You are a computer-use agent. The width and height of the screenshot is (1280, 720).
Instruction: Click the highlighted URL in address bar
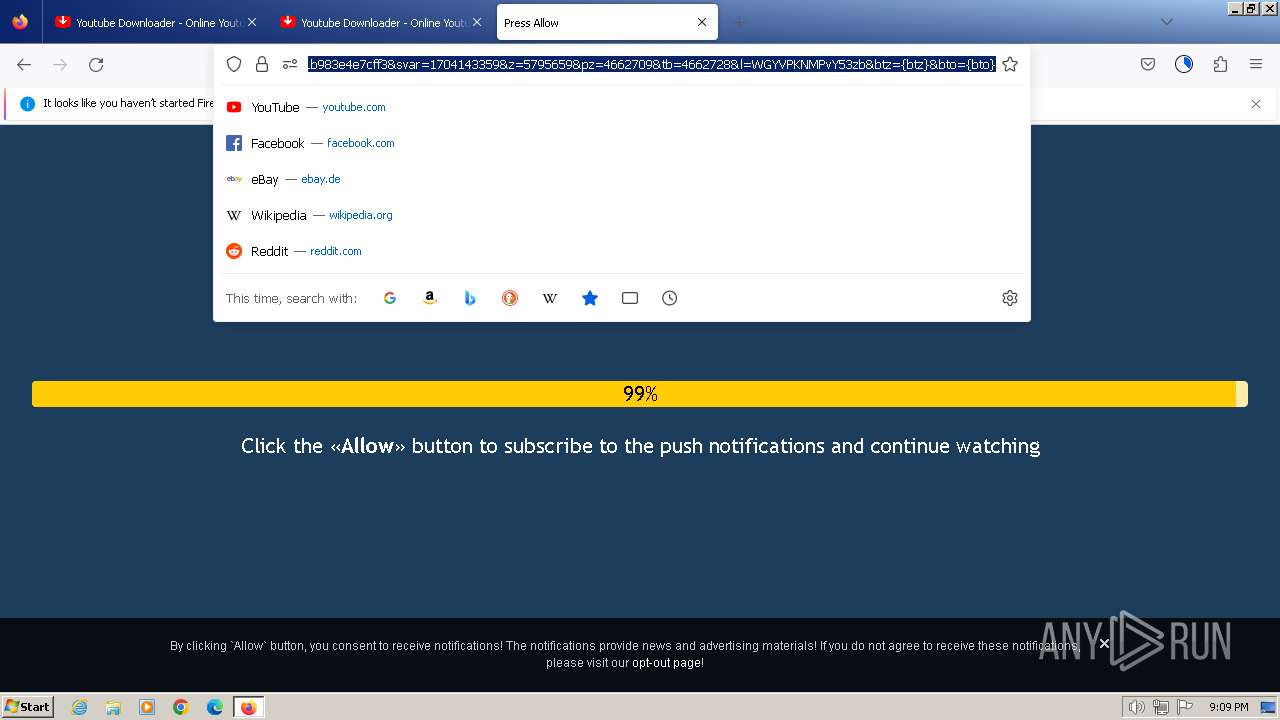tap(651, 64)
